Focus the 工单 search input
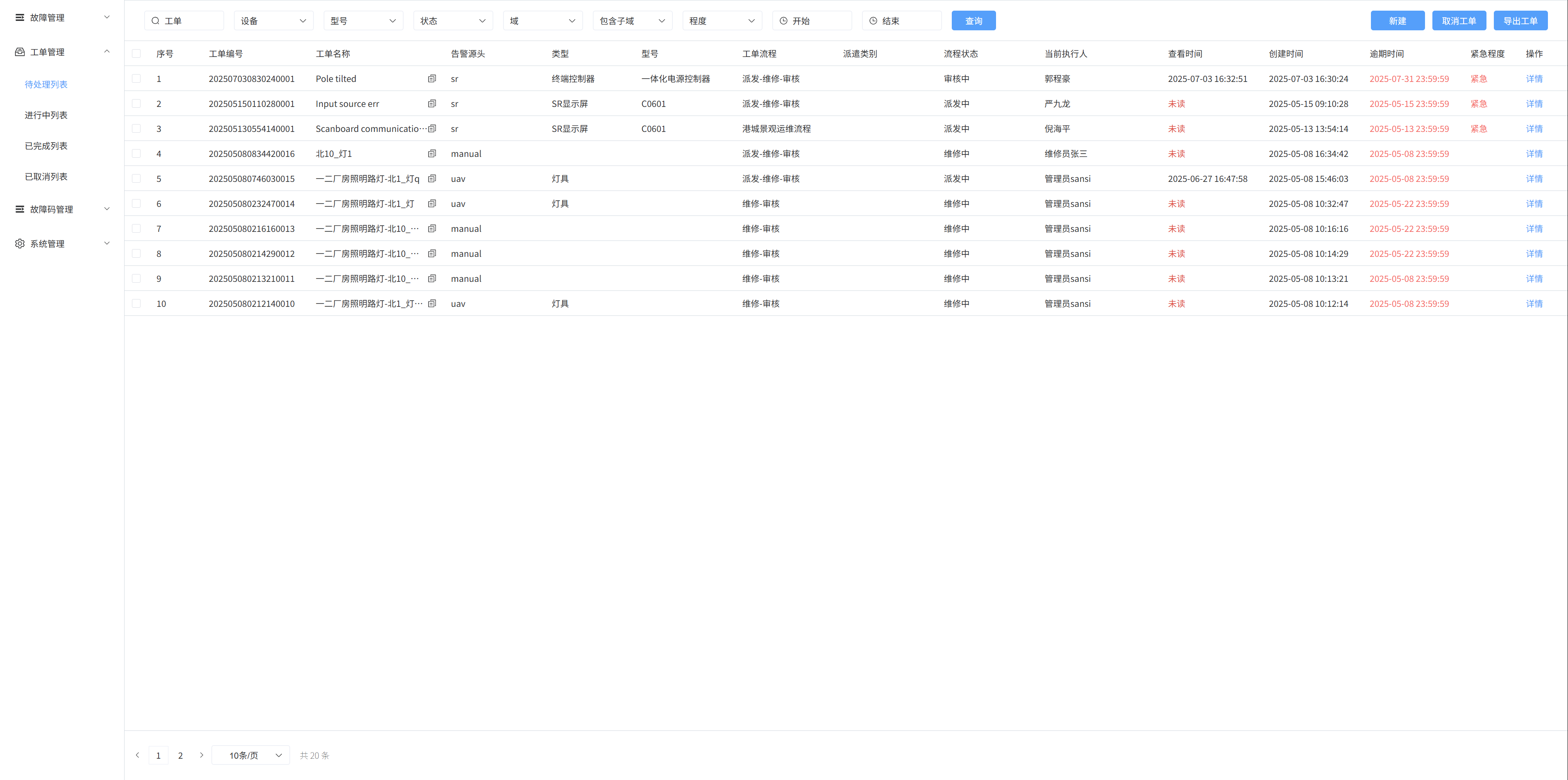 click(x=184, y=20)
